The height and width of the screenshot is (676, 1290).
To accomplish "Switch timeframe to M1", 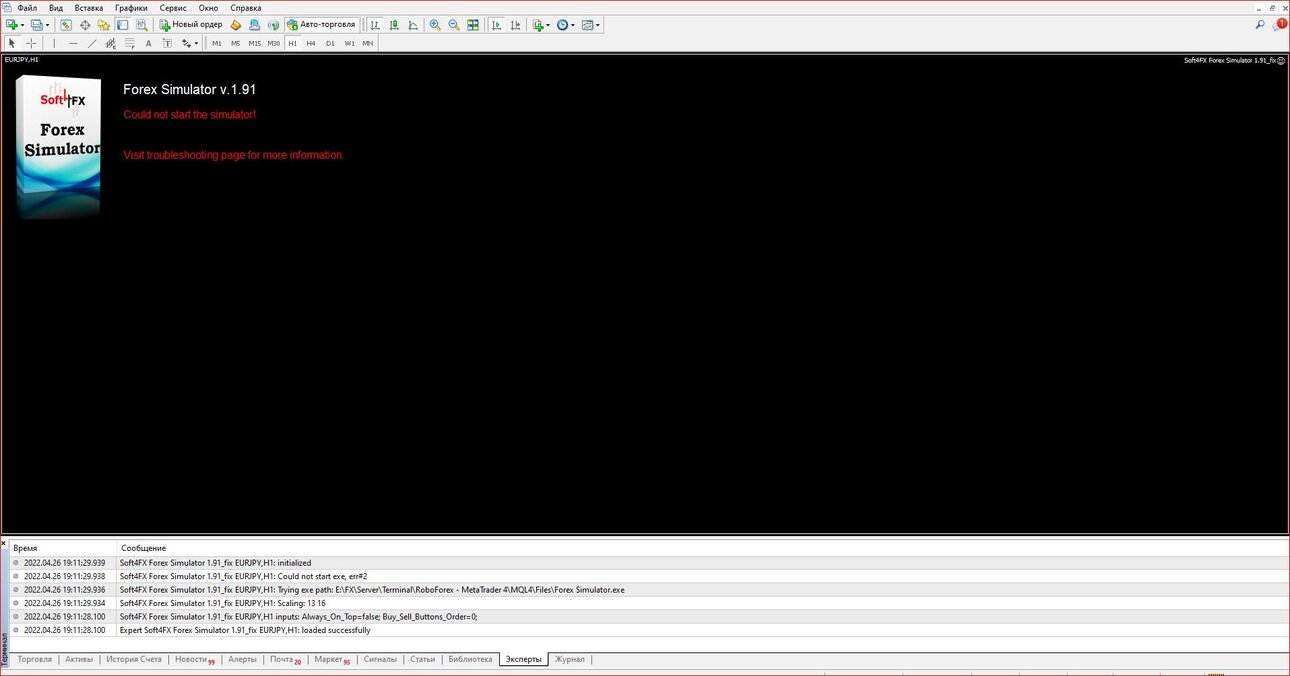I will coord(216,43).
